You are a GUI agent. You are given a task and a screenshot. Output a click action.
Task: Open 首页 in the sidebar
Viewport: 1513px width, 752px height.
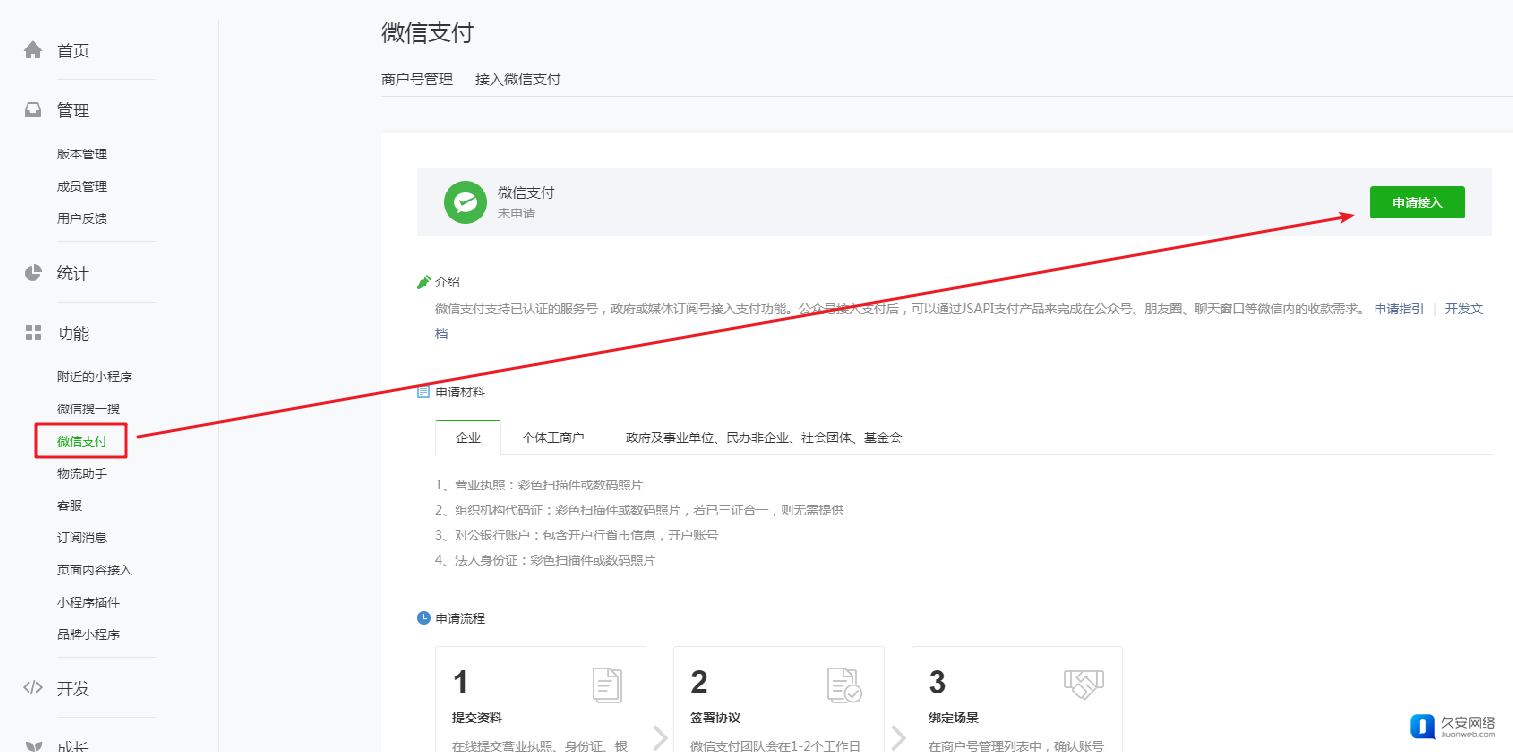(73, 51)
